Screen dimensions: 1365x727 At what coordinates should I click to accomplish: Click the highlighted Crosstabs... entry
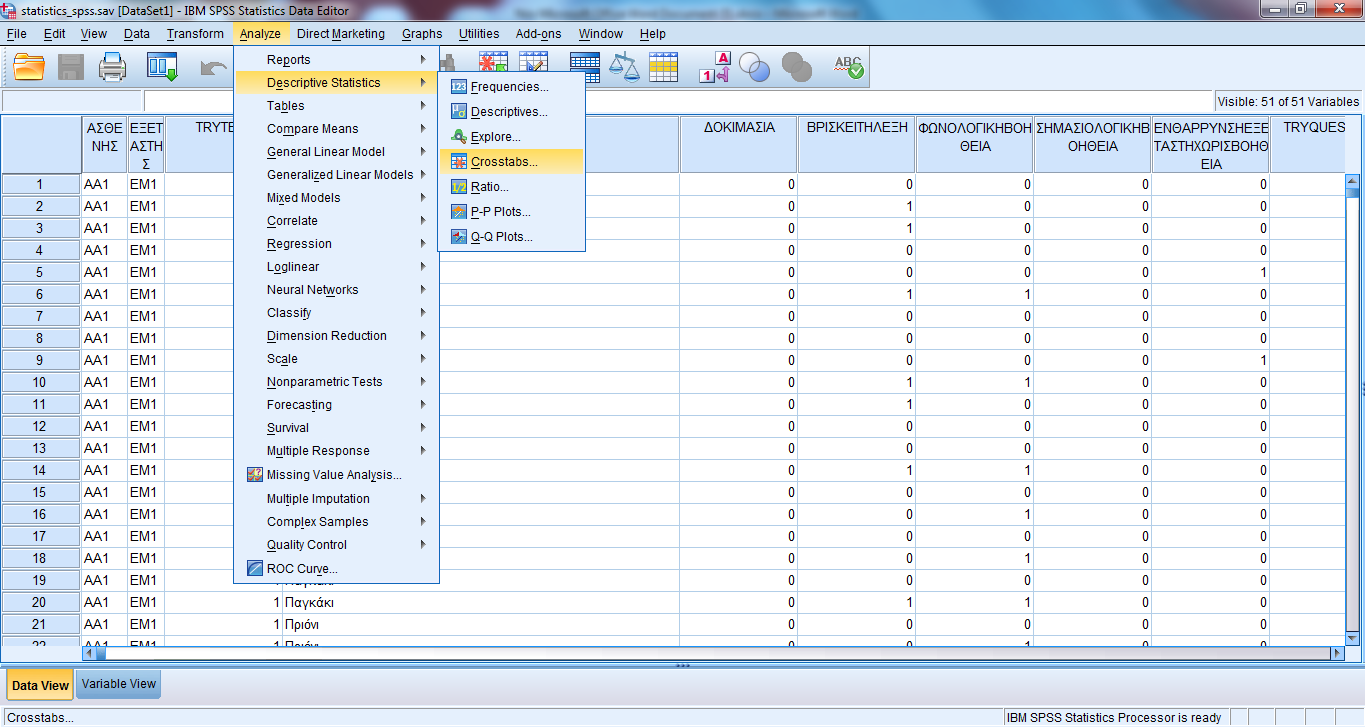pyautogui.click(x=511, y=161)
